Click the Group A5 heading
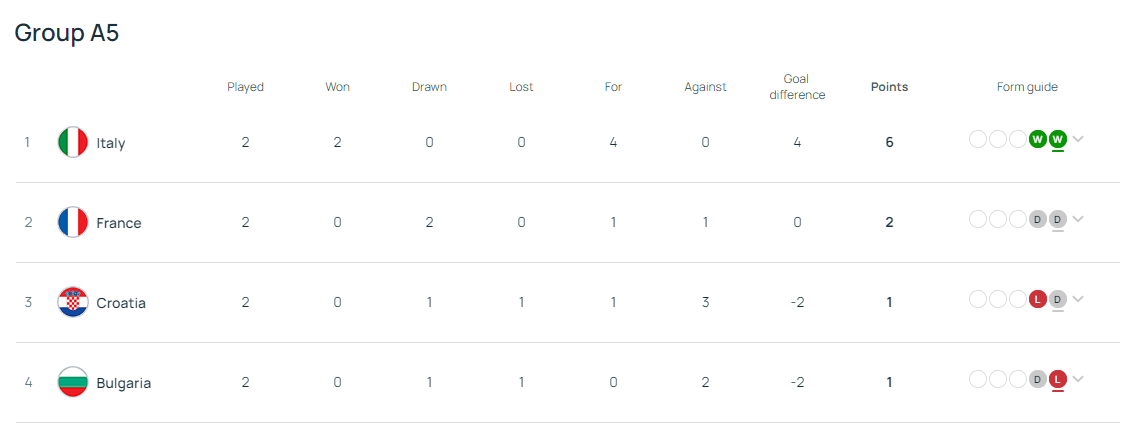The width and height of the screenshot is (1138, 435). tap(67, 33)
